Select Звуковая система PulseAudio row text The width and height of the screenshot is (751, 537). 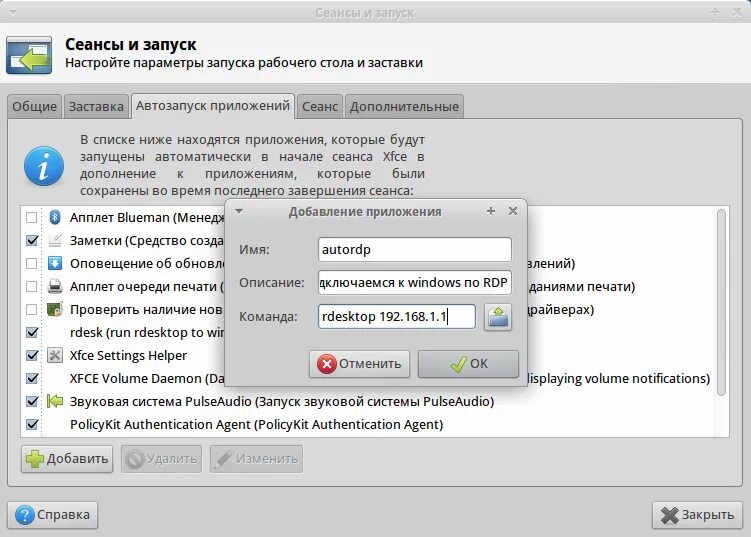(282, 401)
